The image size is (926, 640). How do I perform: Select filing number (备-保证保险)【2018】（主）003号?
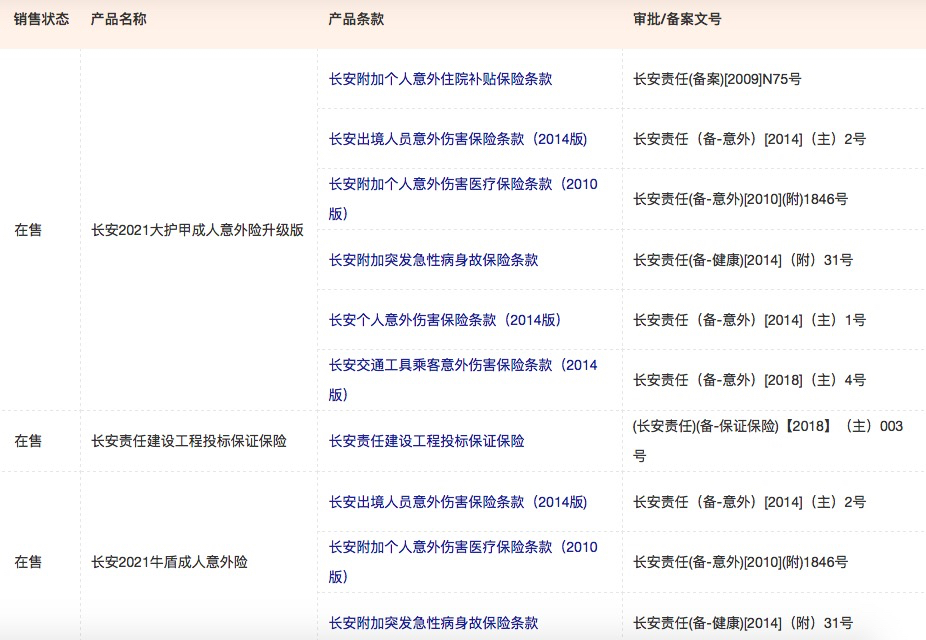pos(768,441)
